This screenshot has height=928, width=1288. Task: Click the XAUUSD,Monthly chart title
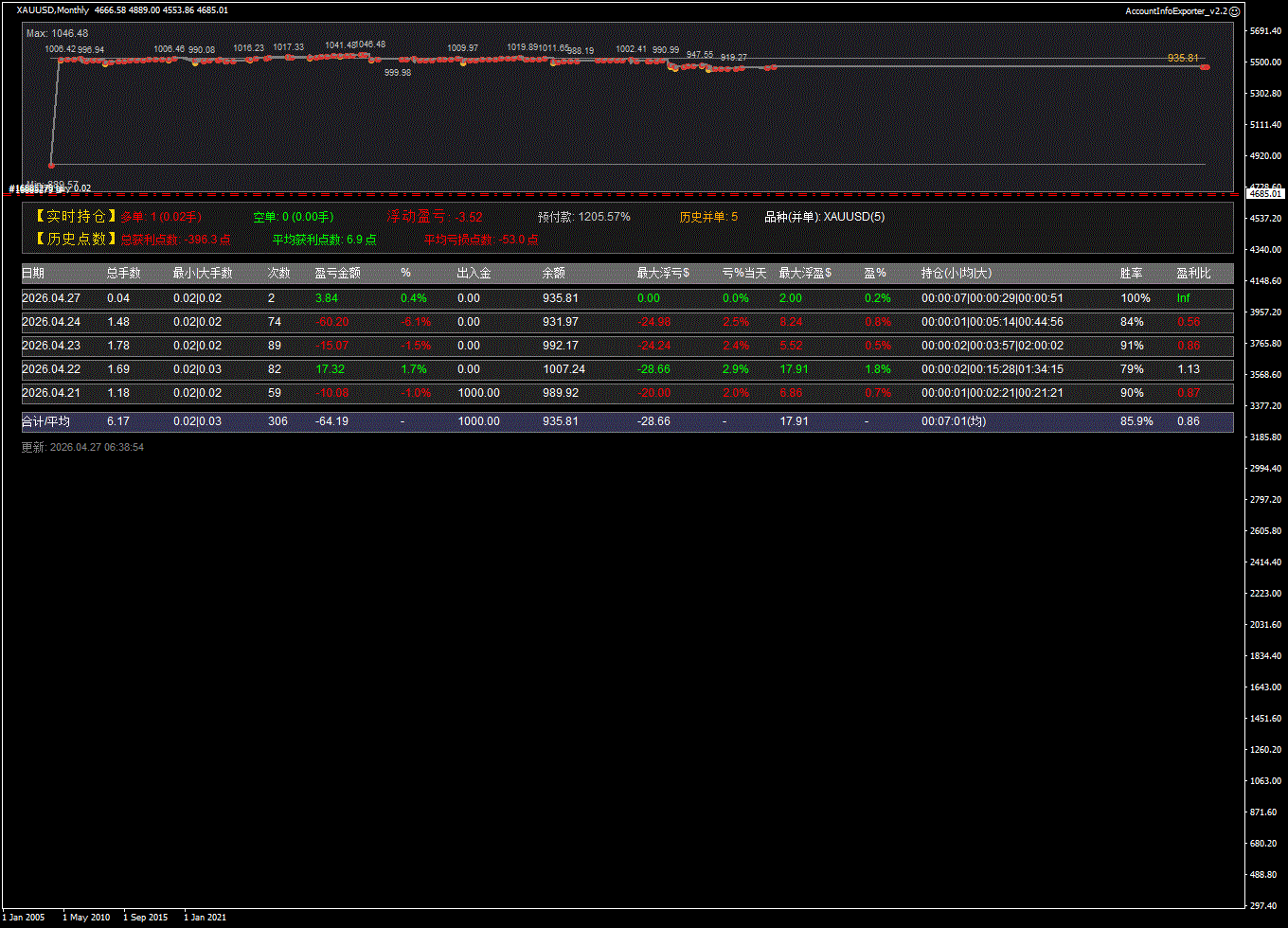pos(53,10)
